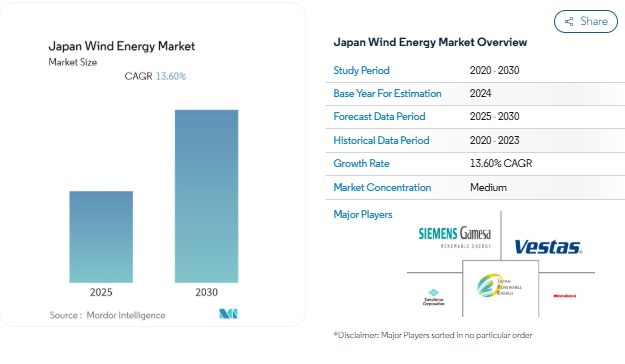Image resolution: width=625 pixels, height=364 pixels.
Task: Click the 2025 market size bar
Action: (x=101, y=237)
